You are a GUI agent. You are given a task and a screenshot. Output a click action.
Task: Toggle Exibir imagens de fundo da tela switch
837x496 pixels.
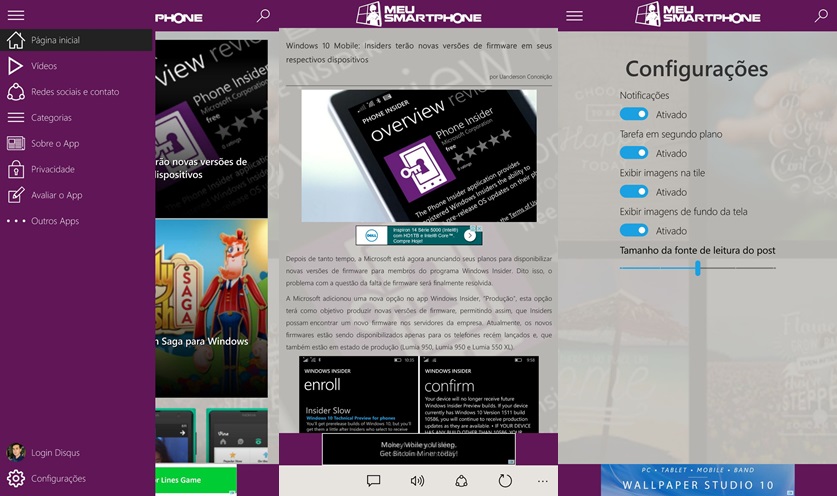click(x=634, y=230)
